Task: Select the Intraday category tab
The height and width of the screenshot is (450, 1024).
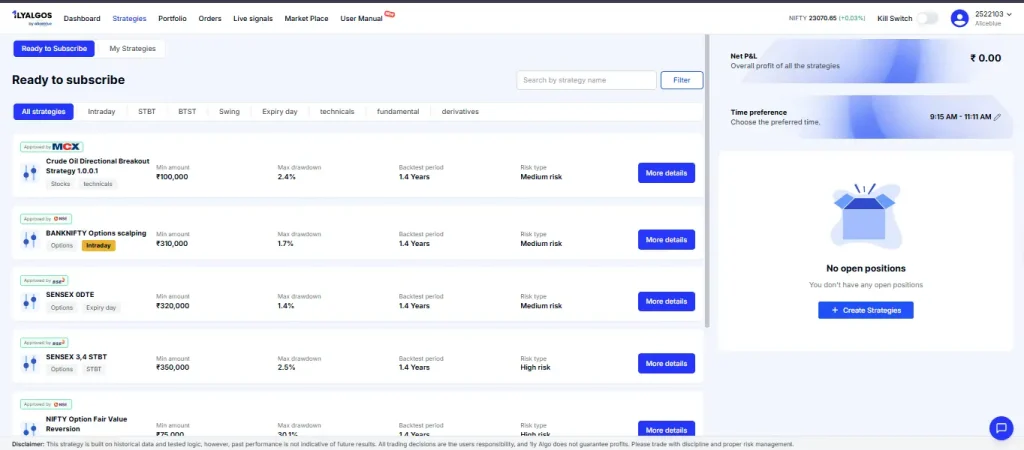Action: [x=101, y=112]
